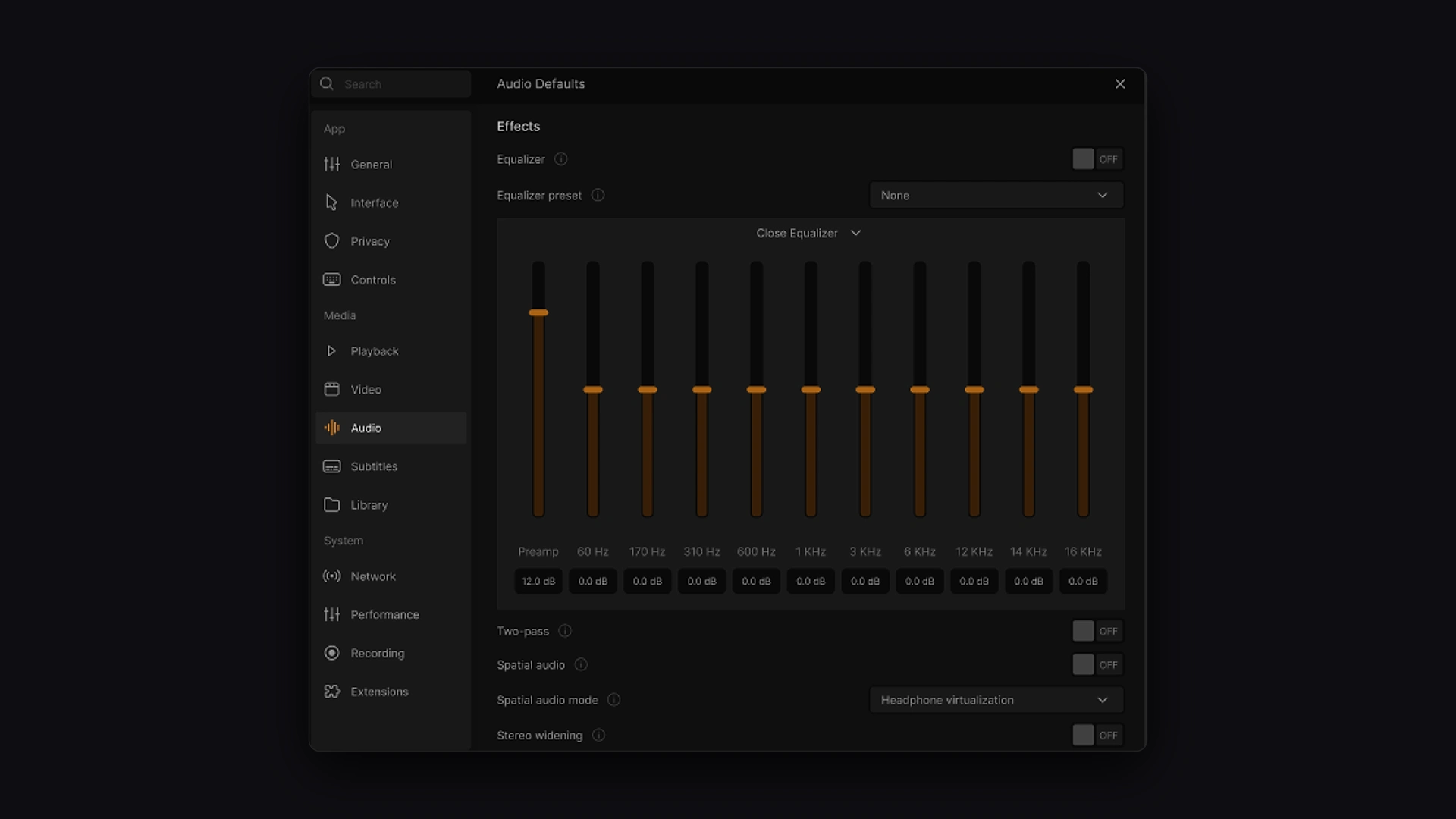Click the 16 KHz band slider handle
This screenshot has width=1456, height=819.
(1083, 390)
